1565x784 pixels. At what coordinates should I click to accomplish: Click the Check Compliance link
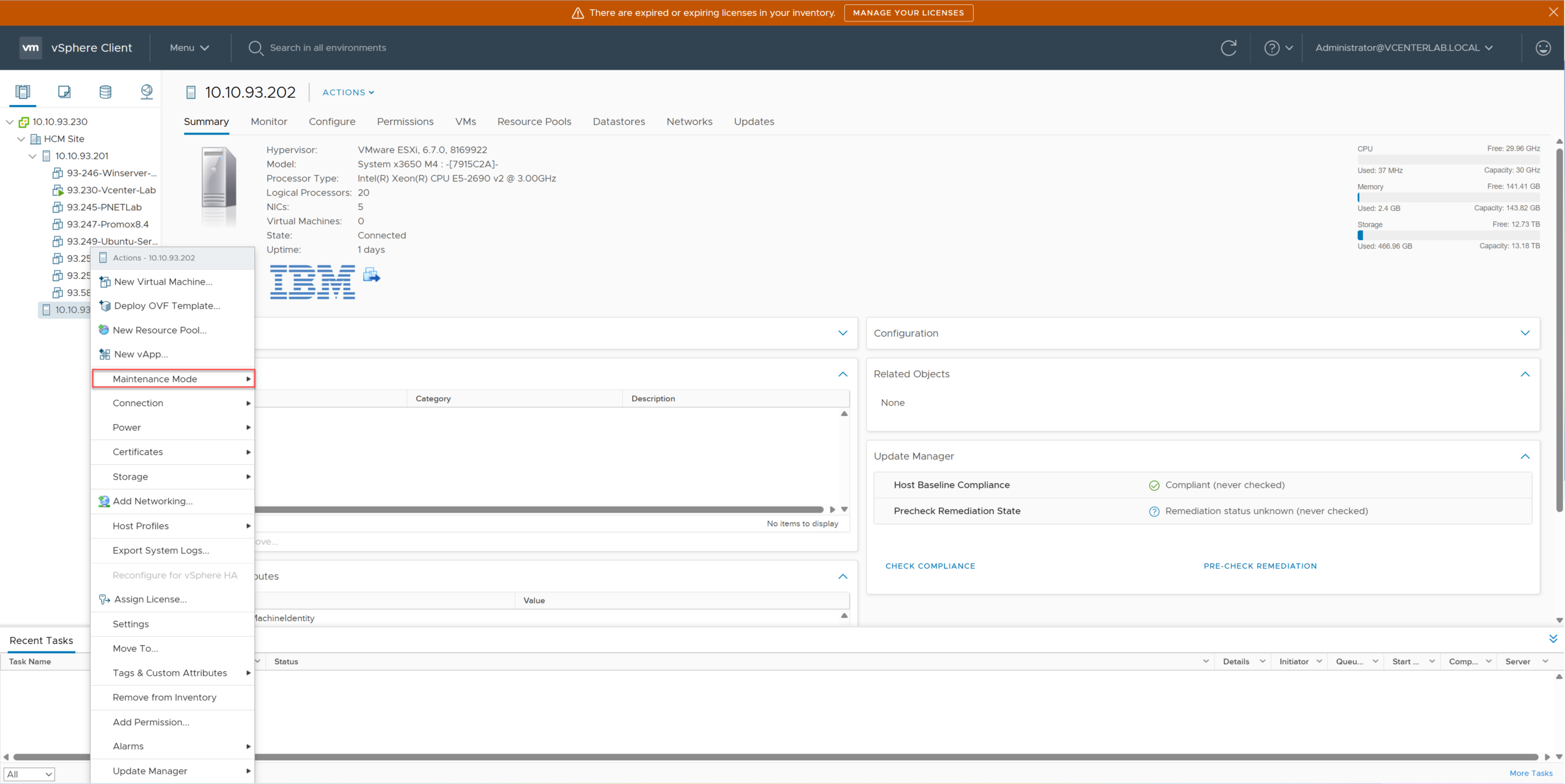[x=930, y=566]
